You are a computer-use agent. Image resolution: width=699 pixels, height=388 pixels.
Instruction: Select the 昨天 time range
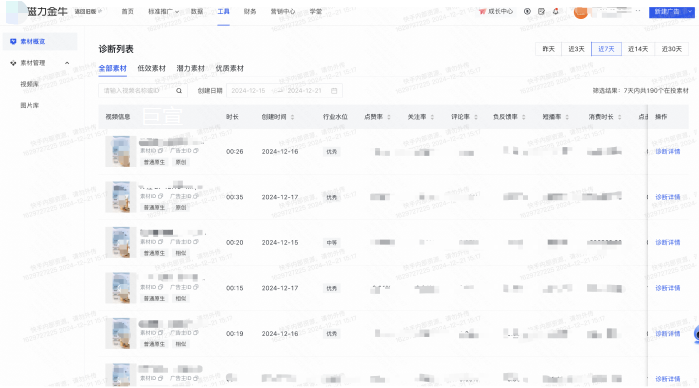[548, 49]
